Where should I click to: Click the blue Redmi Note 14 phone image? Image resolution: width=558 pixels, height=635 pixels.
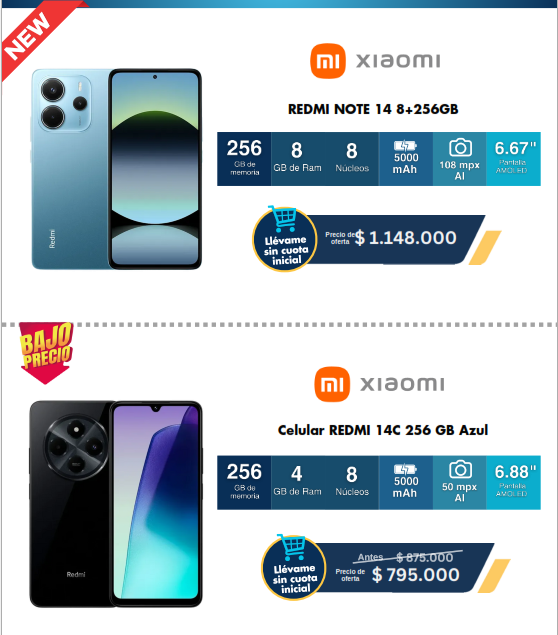point(117,169)
